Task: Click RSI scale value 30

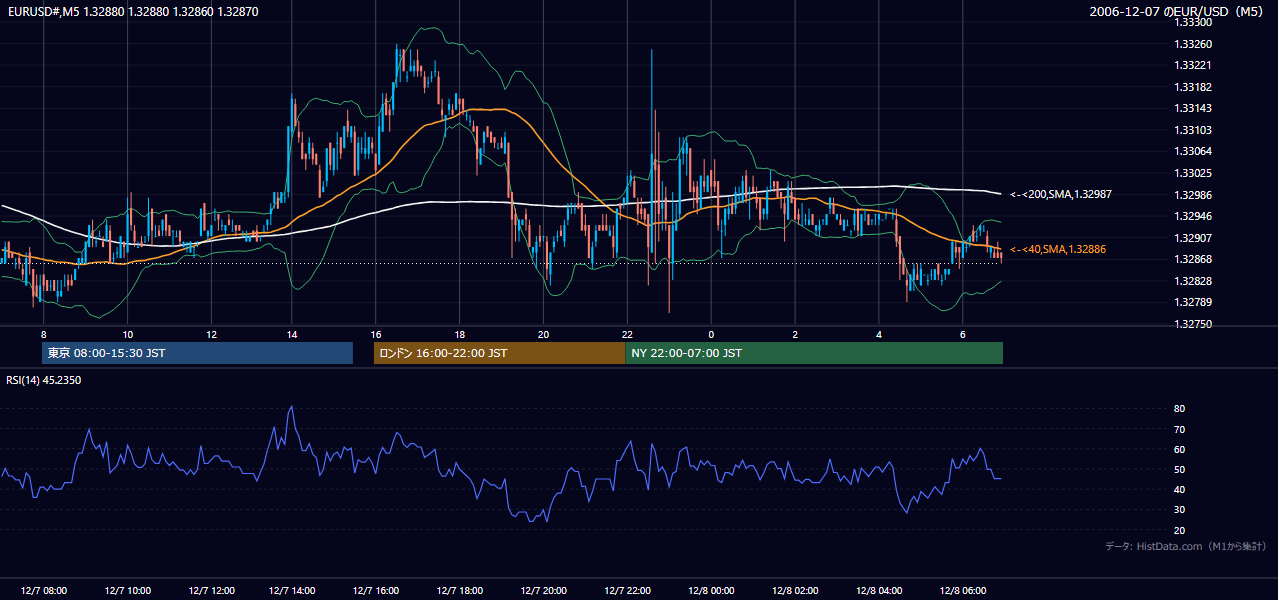Action: 1180,510
